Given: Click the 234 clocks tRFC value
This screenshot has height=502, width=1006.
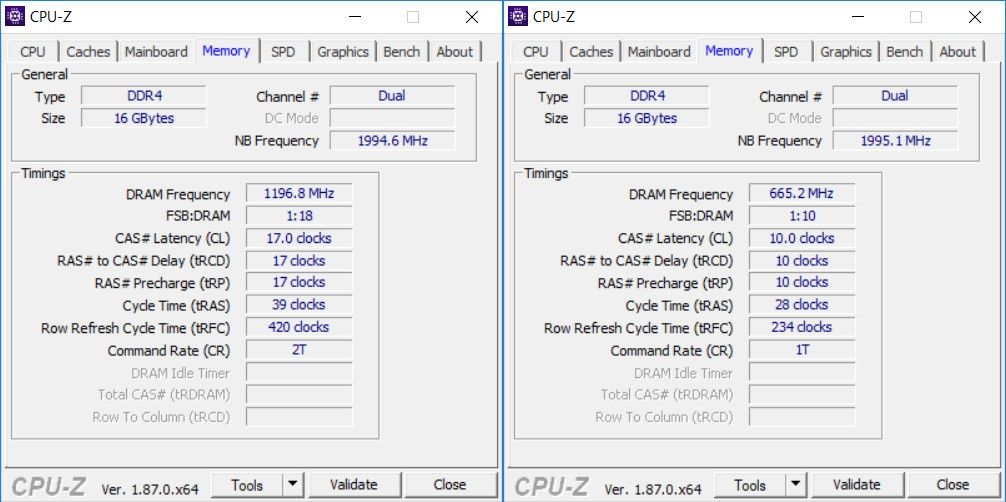Looking at the screenshot, I should pos(802,327).
